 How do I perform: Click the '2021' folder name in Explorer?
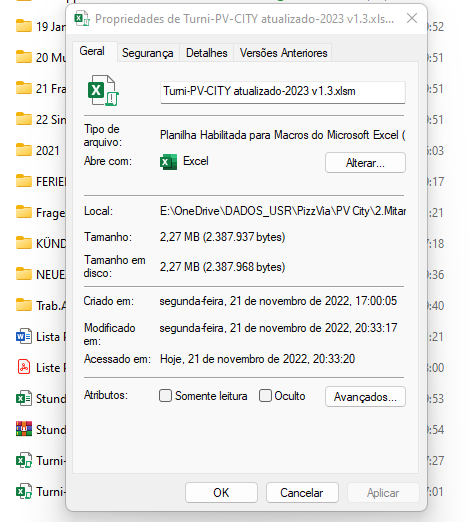click(x=48, y=151)
